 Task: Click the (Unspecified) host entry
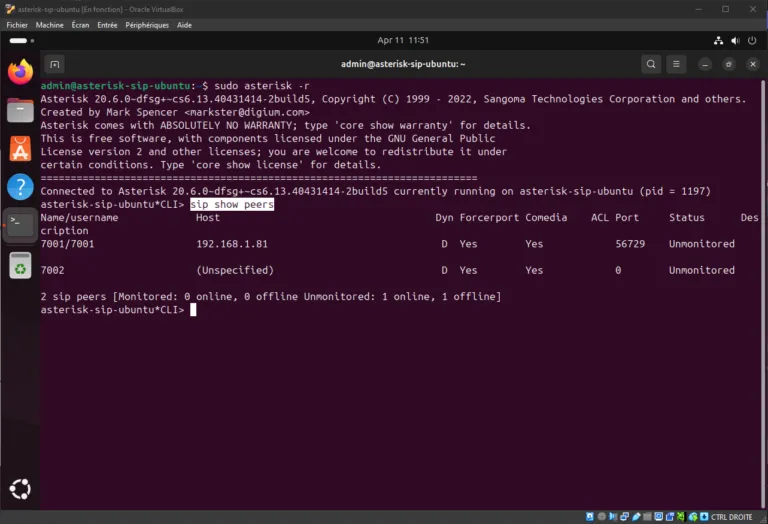235,270
